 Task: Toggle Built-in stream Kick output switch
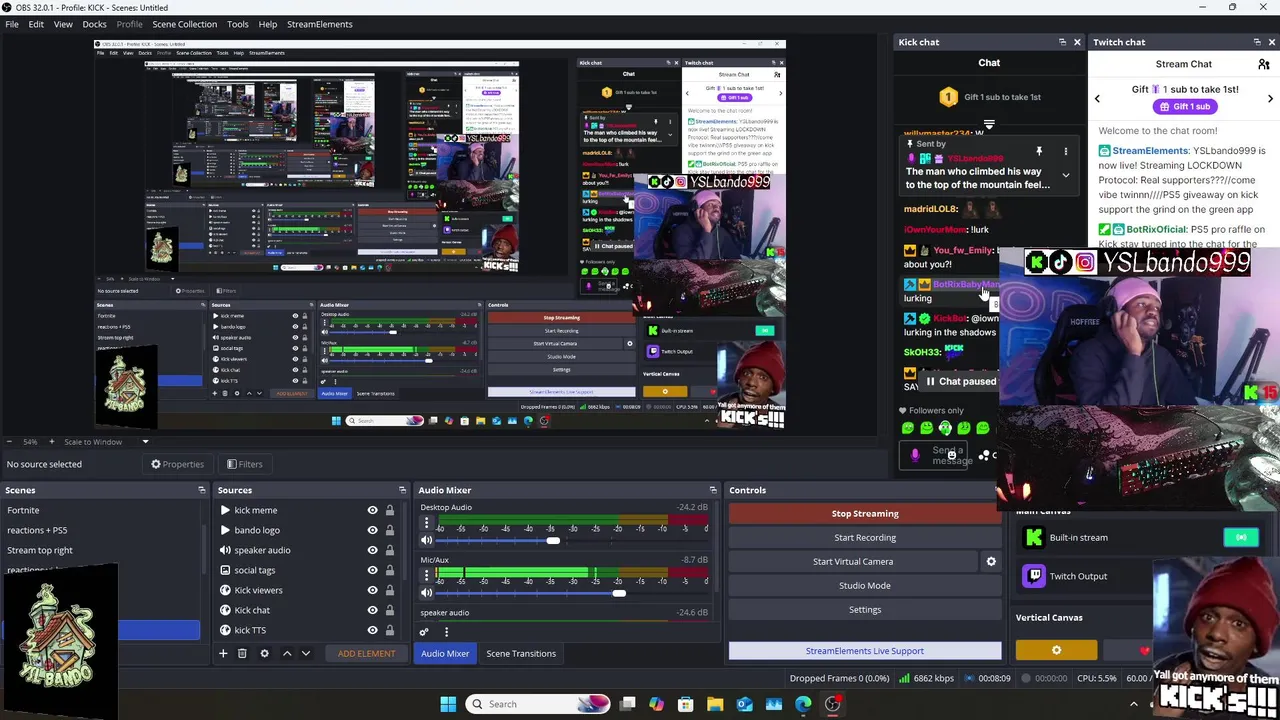[x=1241, y=537]
